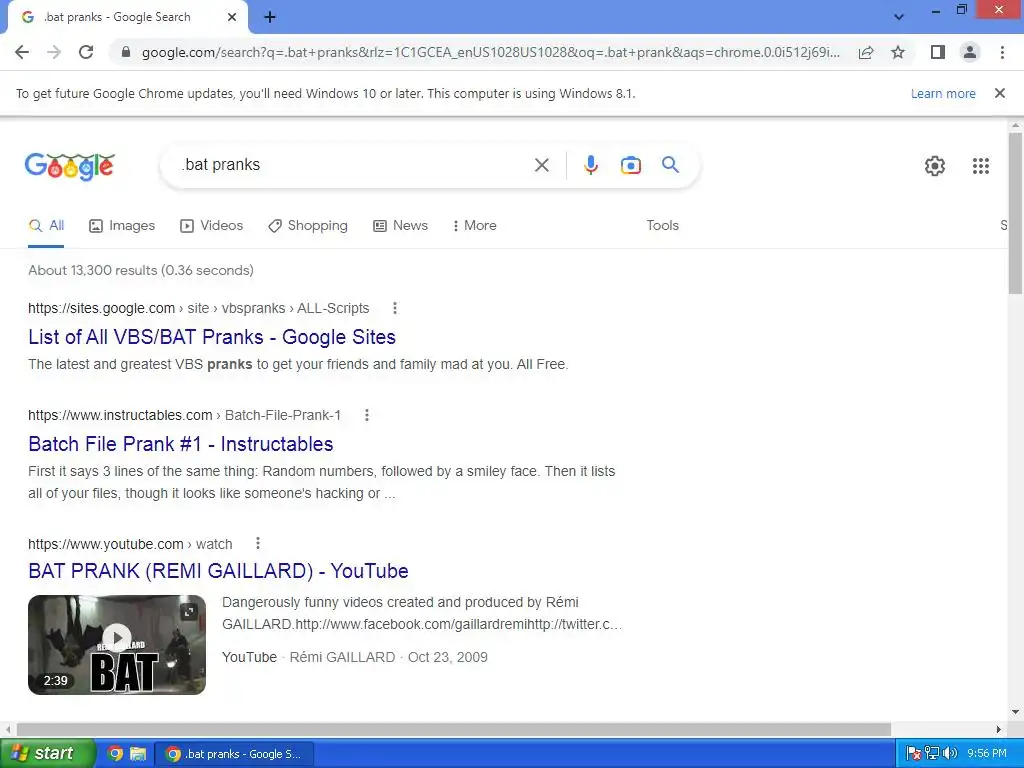This screenshot has width=1024, height=768.
Task: Close the .bat pranks tab
Action: click(232, 17)
